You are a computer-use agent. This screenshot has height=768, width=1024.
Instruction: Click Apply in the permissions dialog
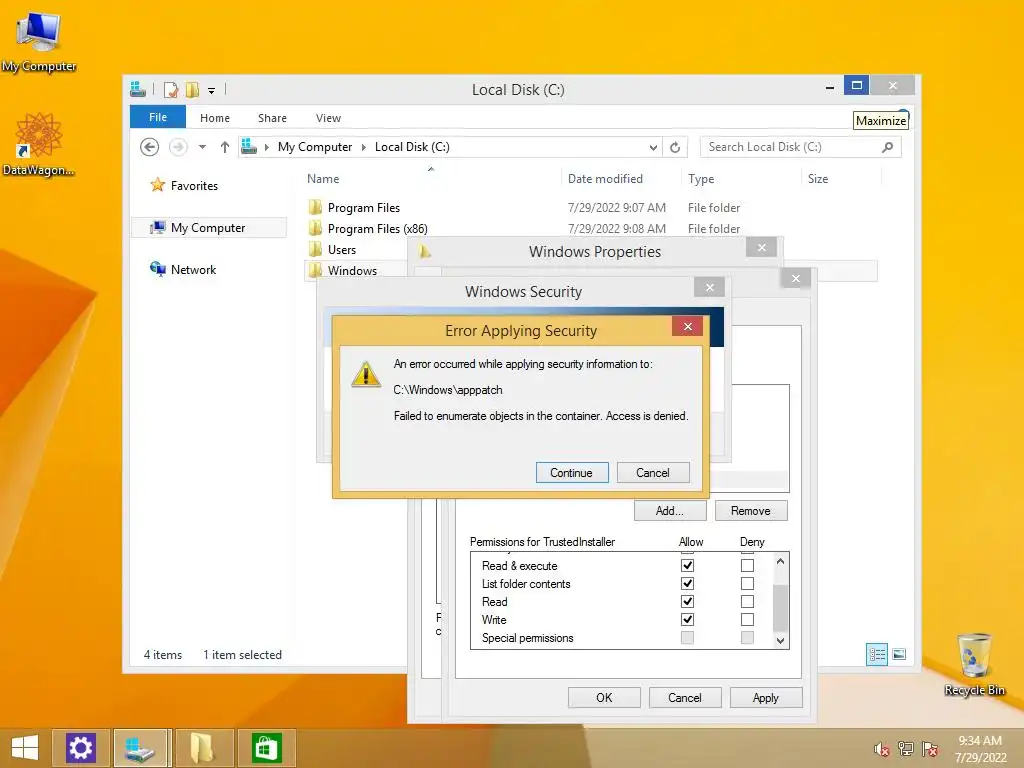766,697
